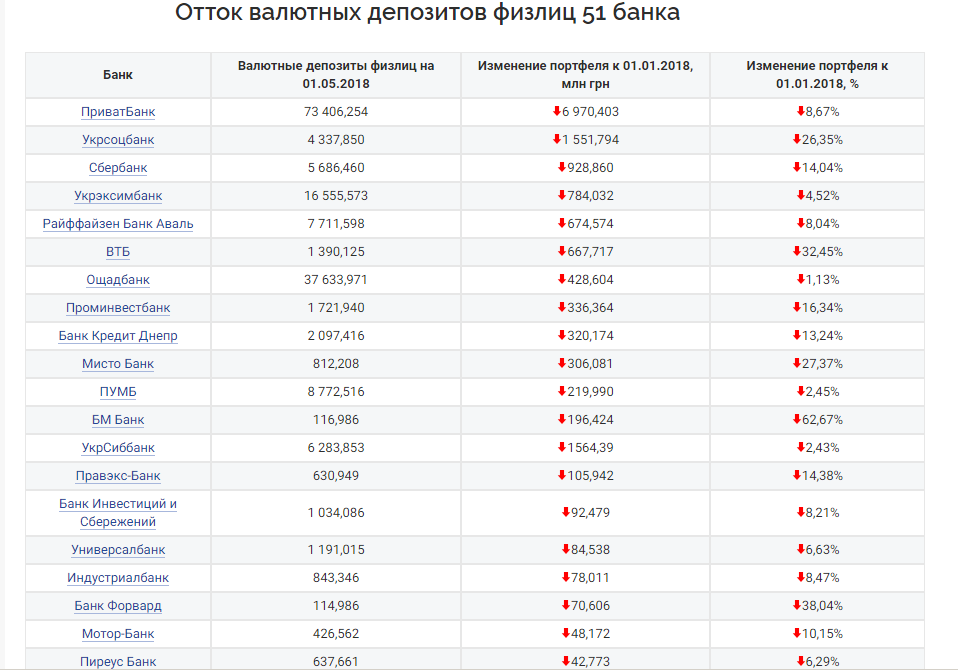The width and height of the screenshot is (958, 670).
Task: Click Банк Инвестиций и Сбережений link
Action: pos(118,512)
